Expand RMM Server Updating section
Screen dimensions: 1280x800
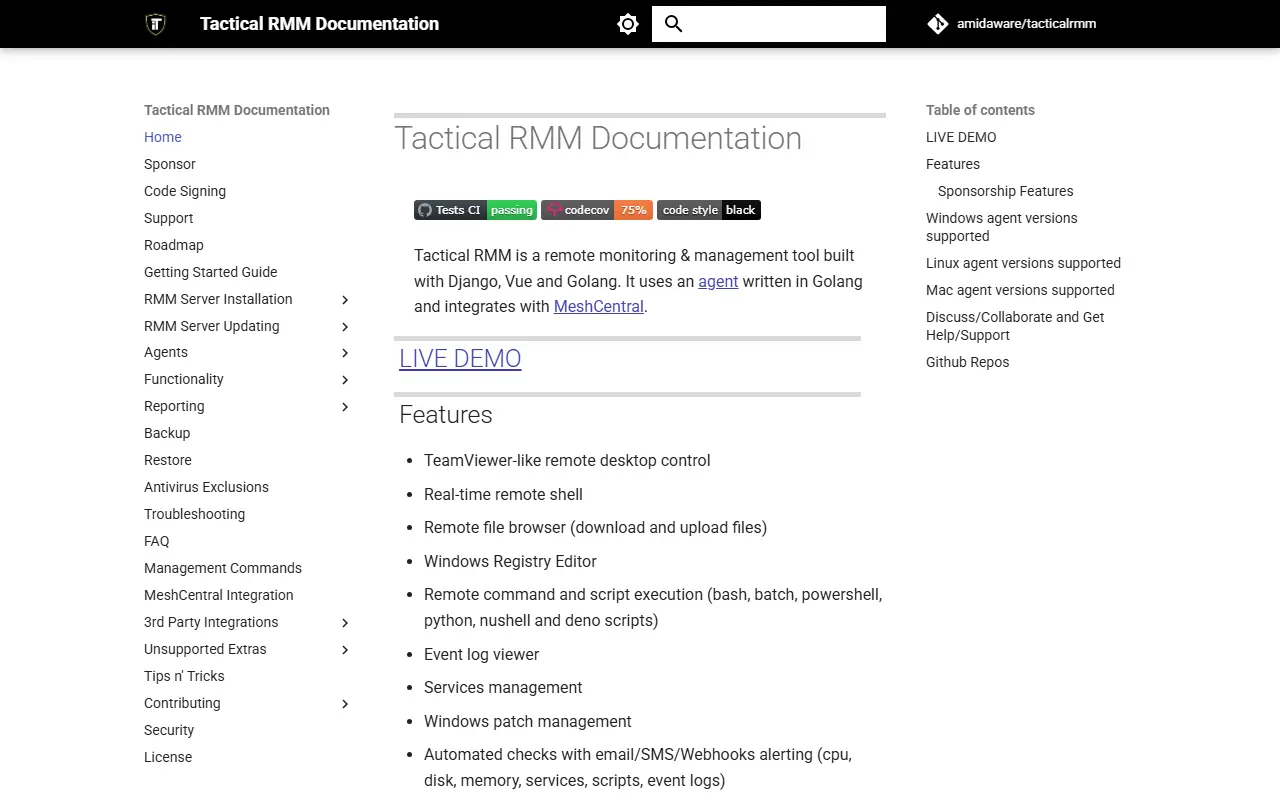click(x=345, y=327)
